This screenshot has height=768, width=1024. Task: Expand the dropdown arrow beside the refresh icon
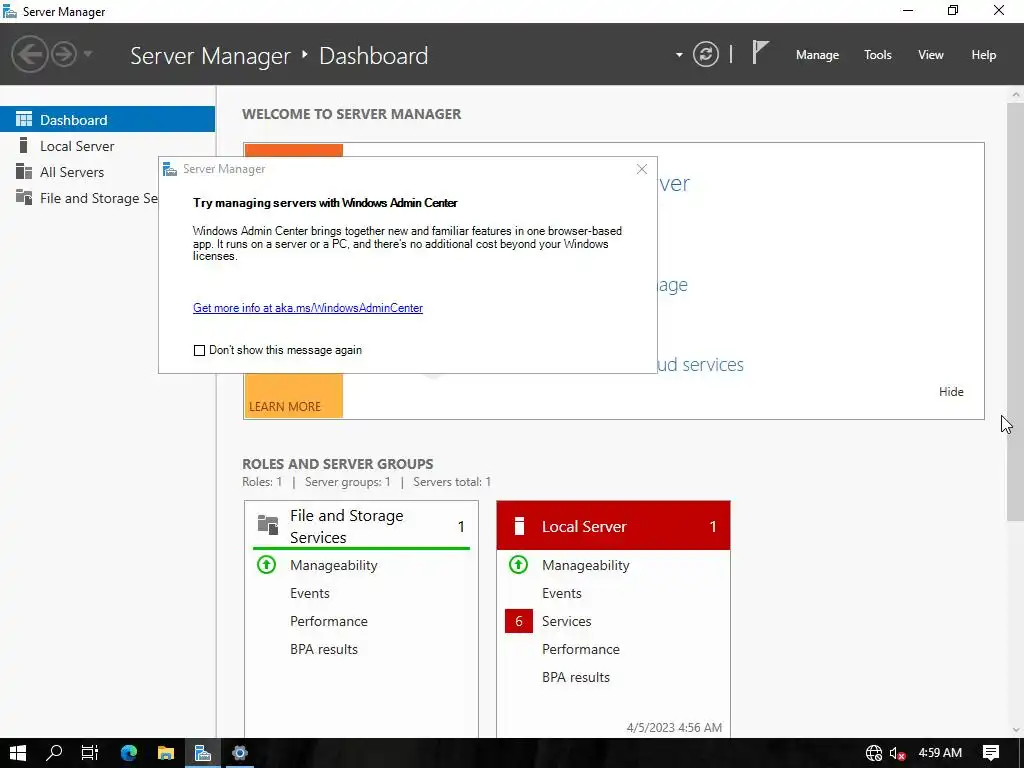pyautogui.click(x=679, y=55)
